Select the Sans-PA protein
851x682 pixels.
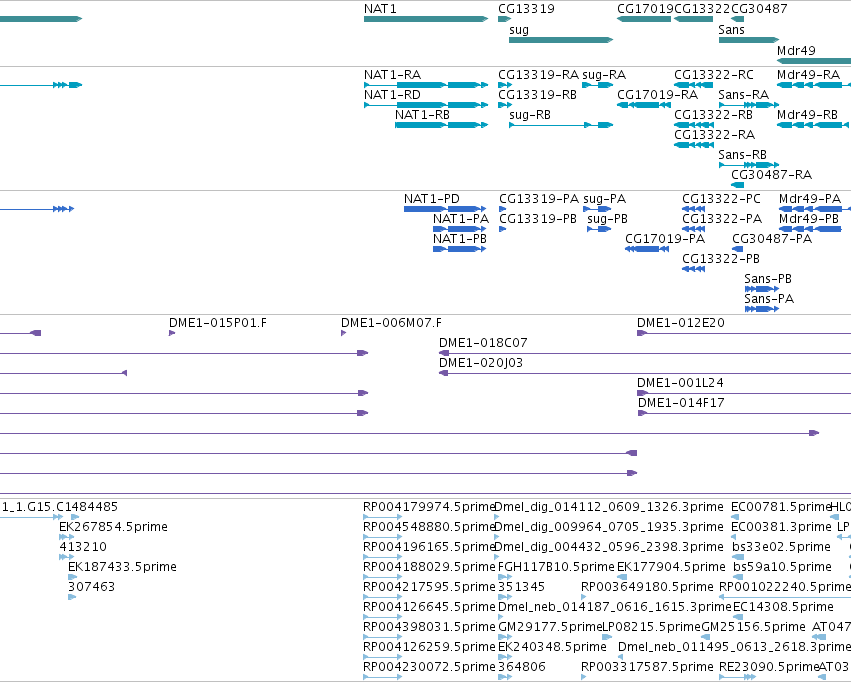click(x=762, y=309)
